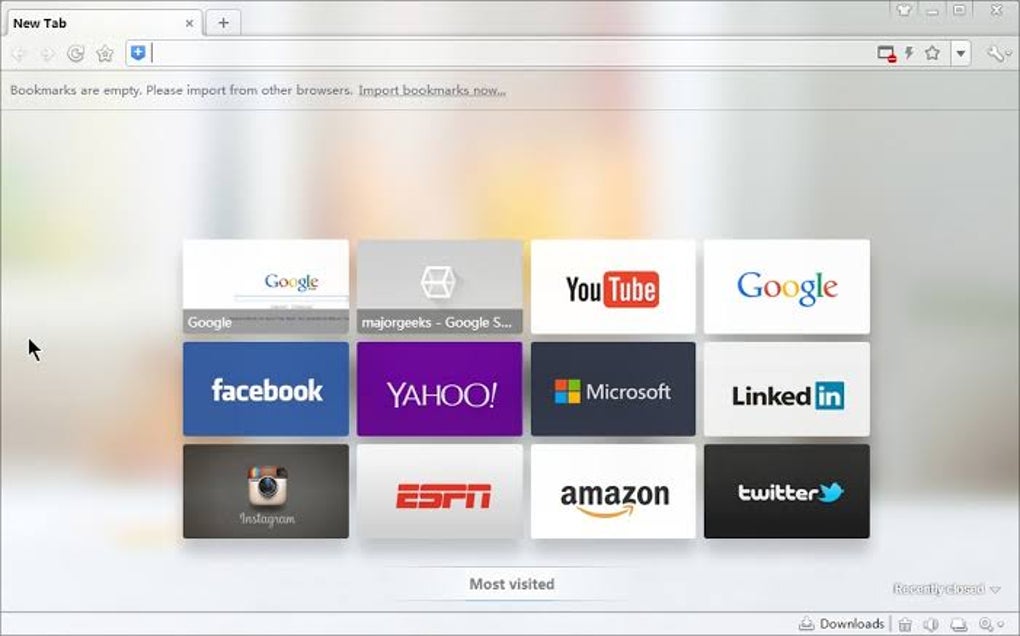Click the back navigation arrow
Image resolution: width=1020 pixels, height=636 pixels.
pyautogui.click(x=19, y=54)
